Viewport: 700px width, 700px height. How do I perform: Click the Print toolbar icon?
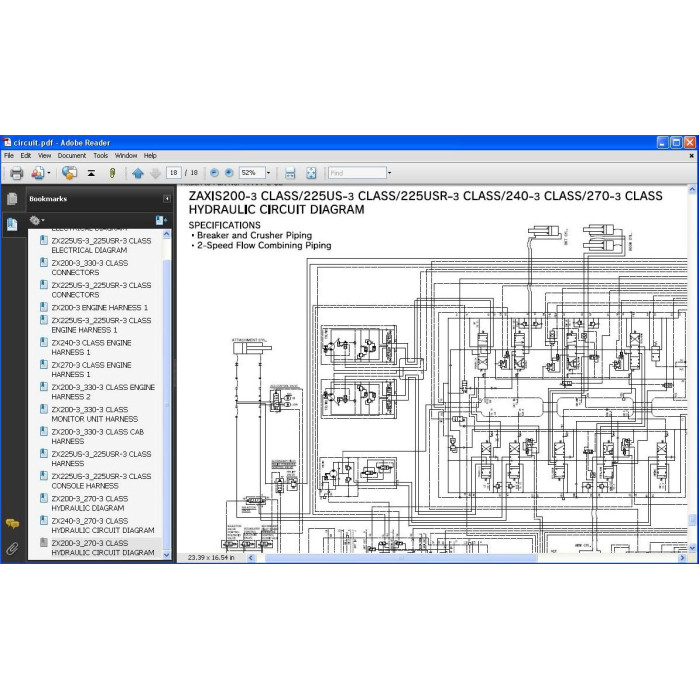coord(17,173)
